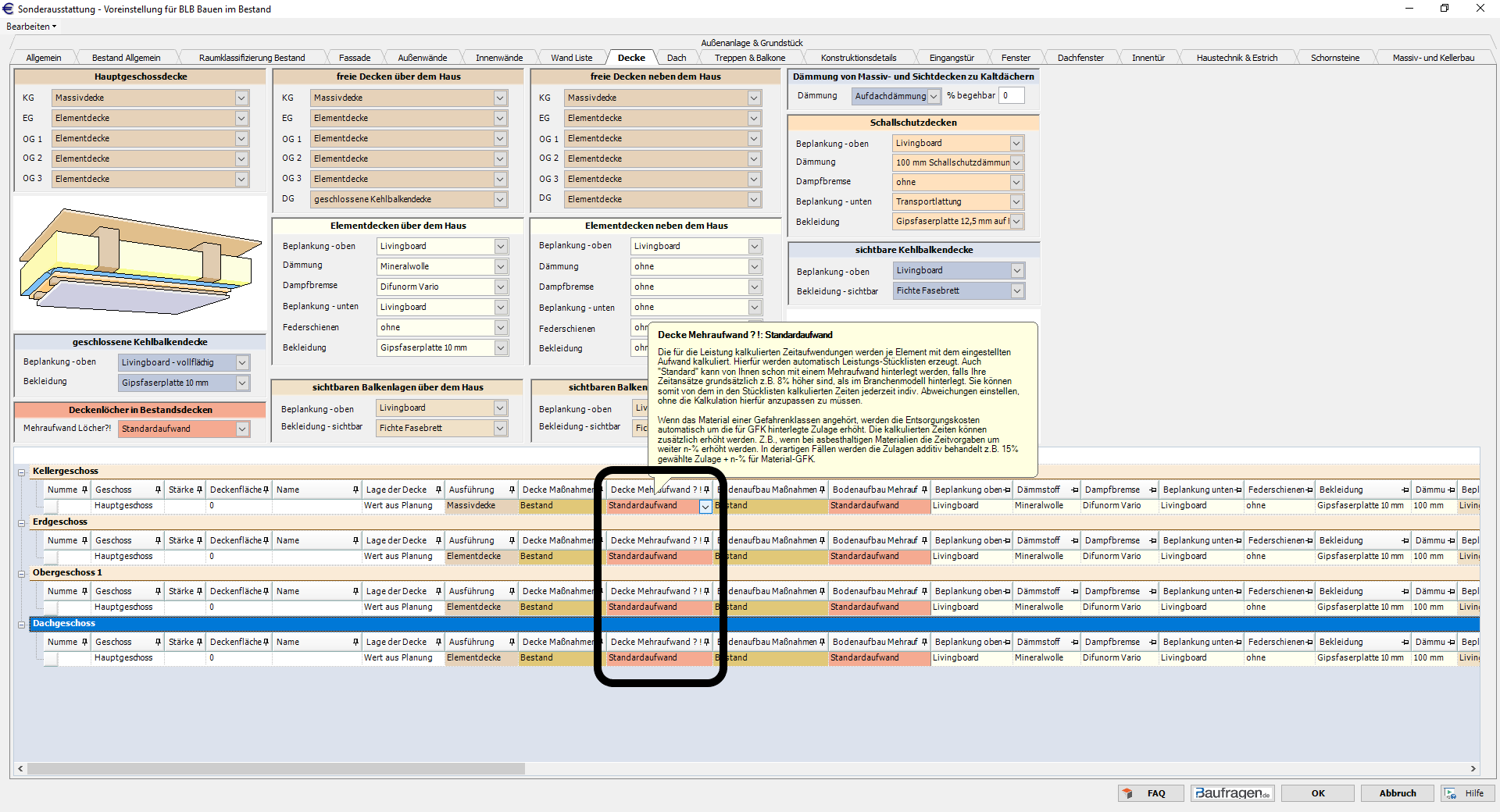Switch to the Dach tab

click(677, 58)
